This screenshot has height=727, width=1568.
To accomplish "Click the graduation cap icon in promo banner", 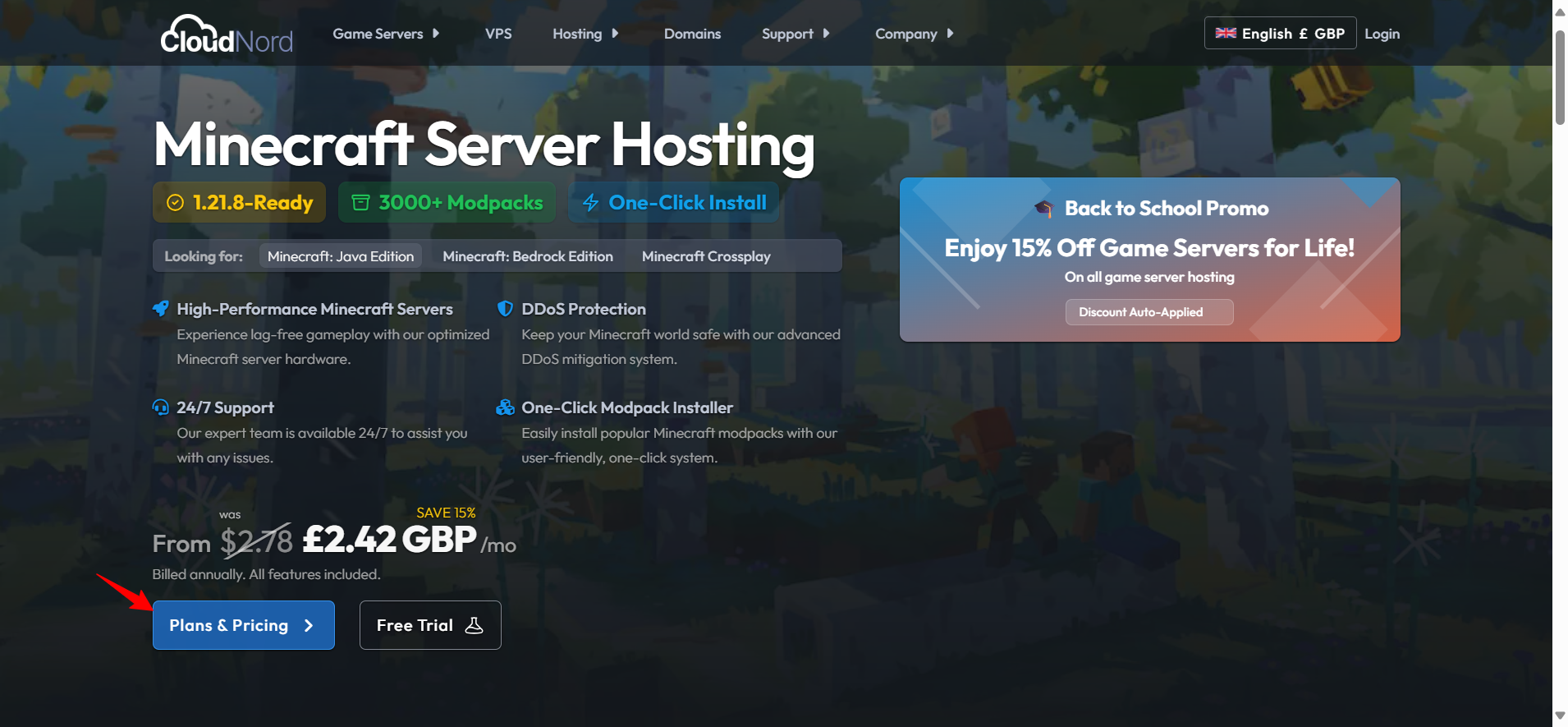I will pos(1043,209).
